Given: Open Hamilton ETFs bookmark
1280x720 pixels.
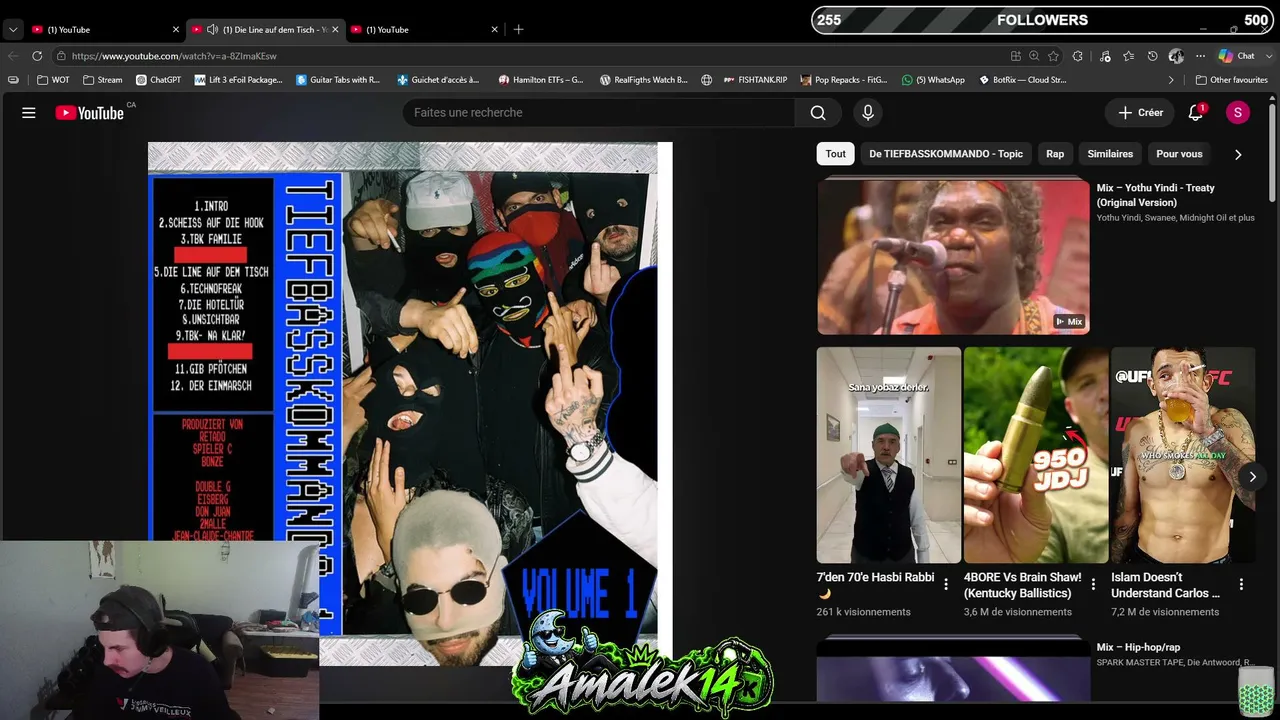Looking at the screenshot, I should click(x=541, y=80).
